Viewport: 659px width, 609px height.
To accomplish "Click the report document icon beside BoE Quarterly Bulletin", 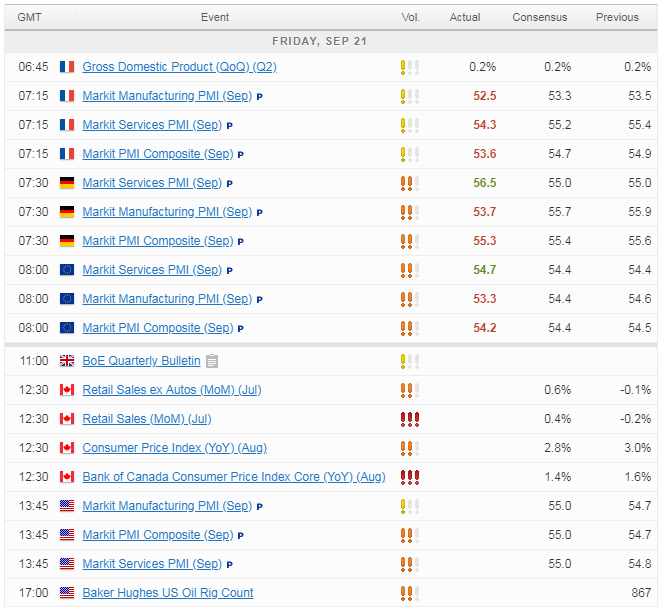I will coord(212,361).
